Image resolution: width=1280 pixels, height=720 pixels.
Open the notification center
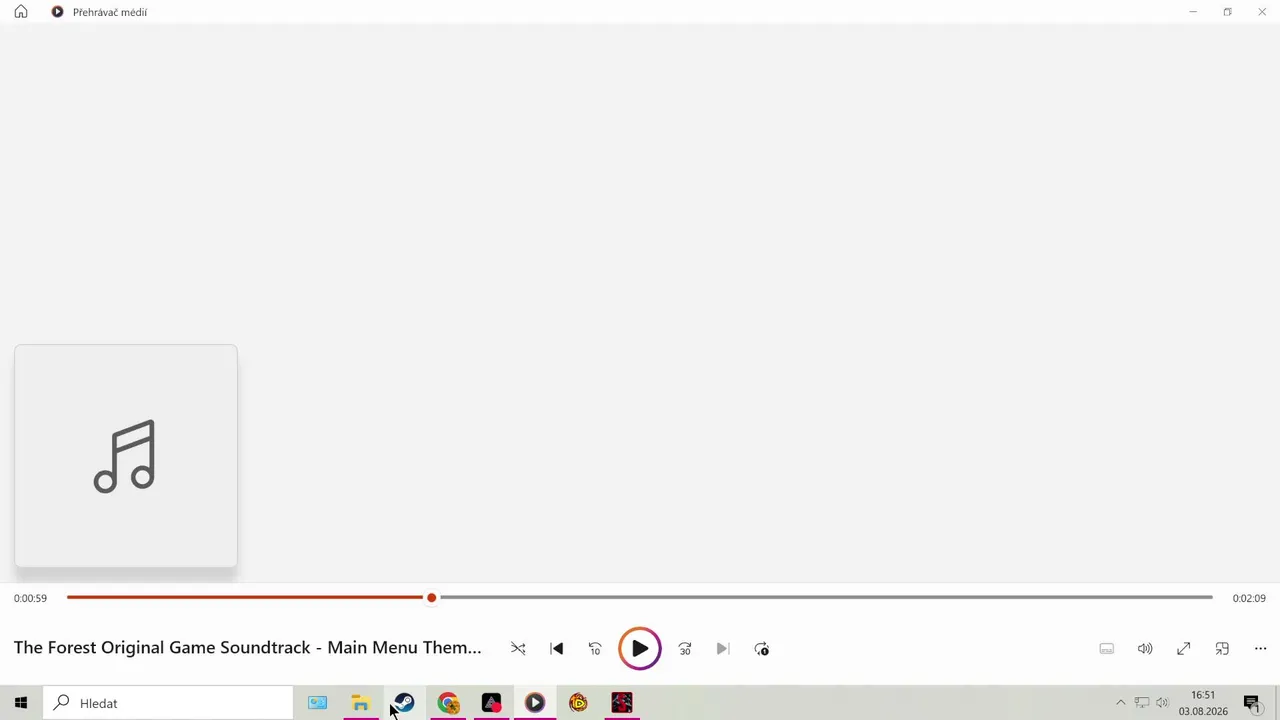point(1251,703)
